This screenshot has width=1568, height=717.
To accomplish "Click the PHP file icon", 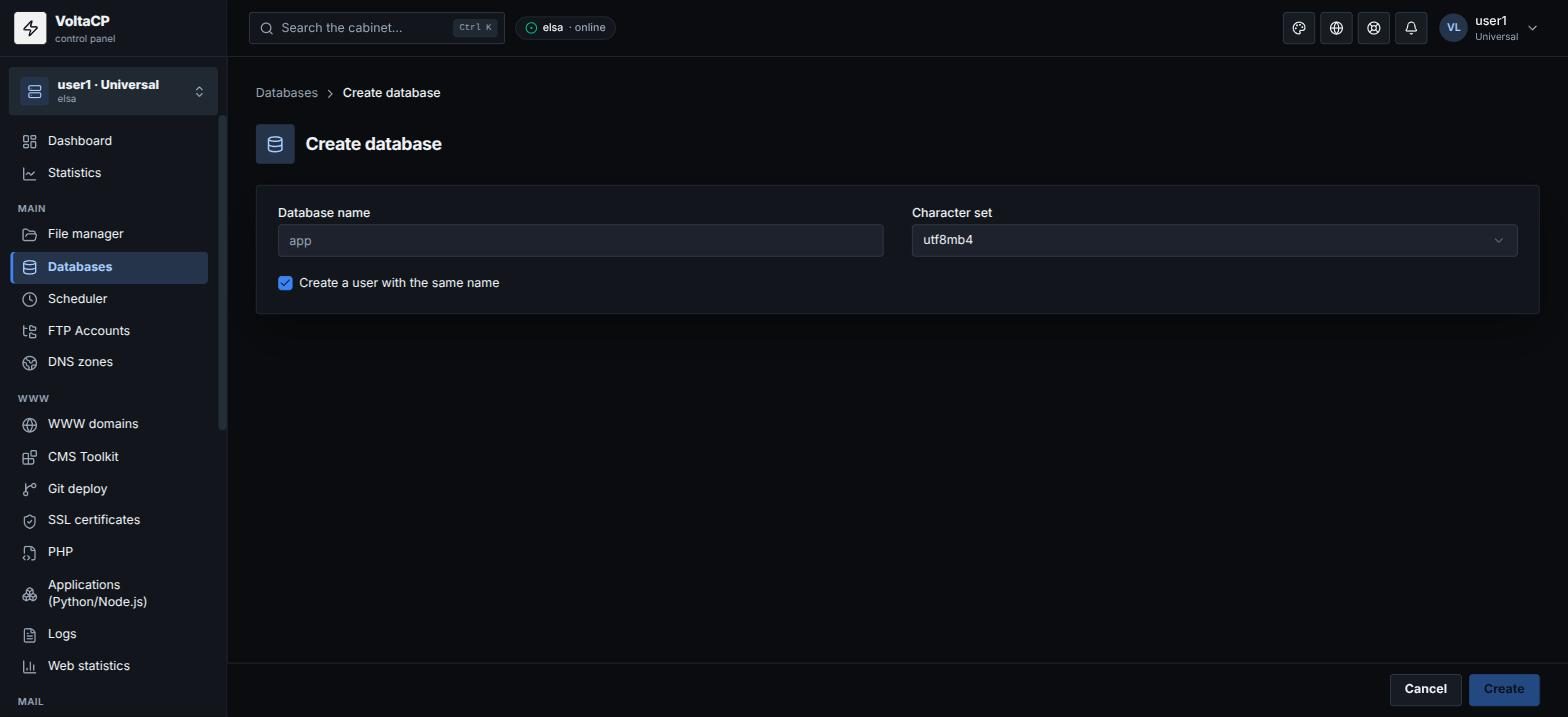I will point(30,552).
